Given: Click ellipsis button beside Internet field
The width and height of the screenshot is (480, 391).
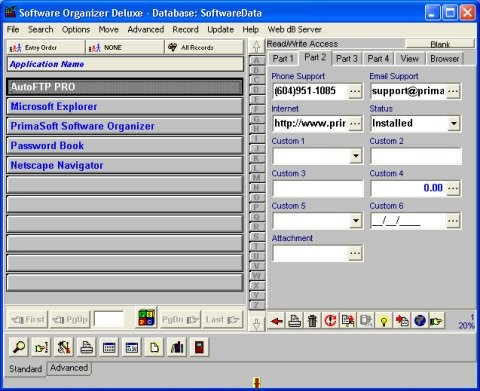Looking at the screenshot, I should pyautogui.click(x=355, y=124).
